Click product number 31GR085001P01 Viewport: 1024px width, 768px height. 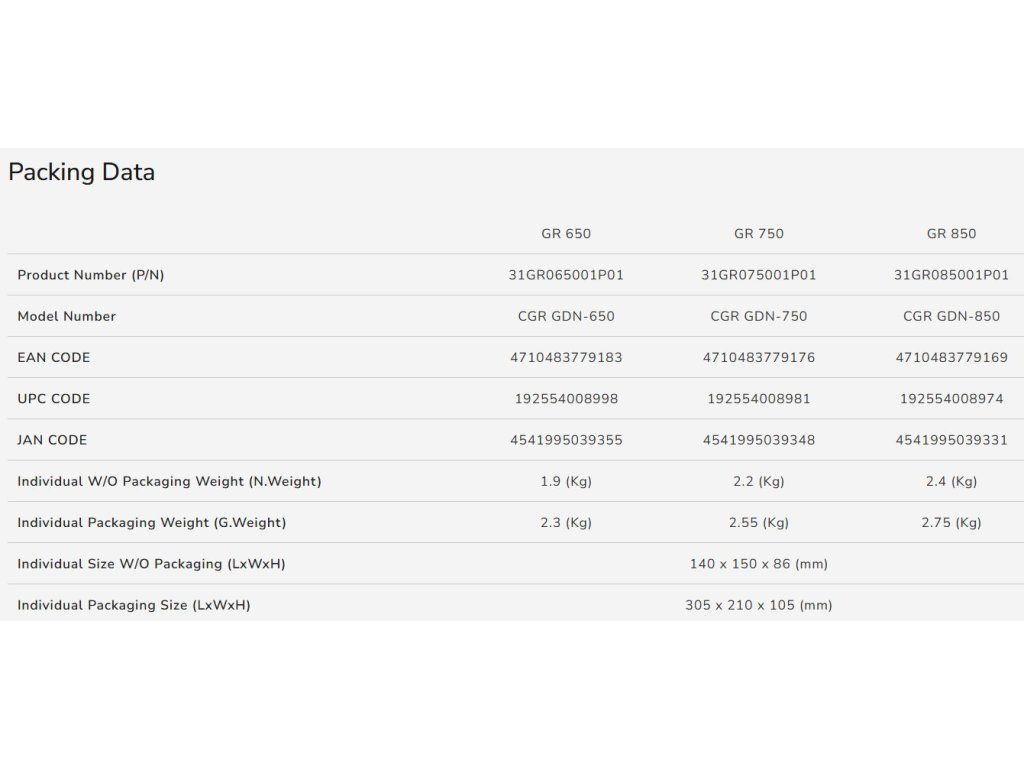click(951, 275)
